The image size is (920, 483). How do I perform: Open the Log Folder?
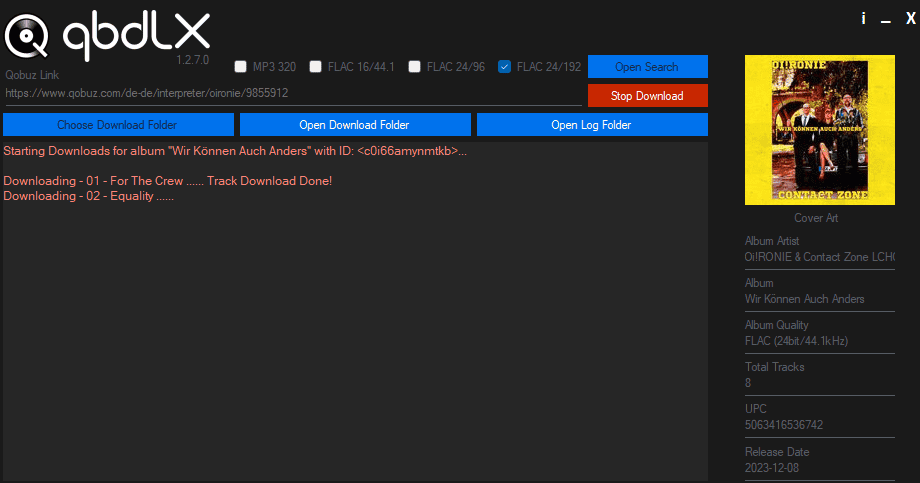(x=592, y=124)
